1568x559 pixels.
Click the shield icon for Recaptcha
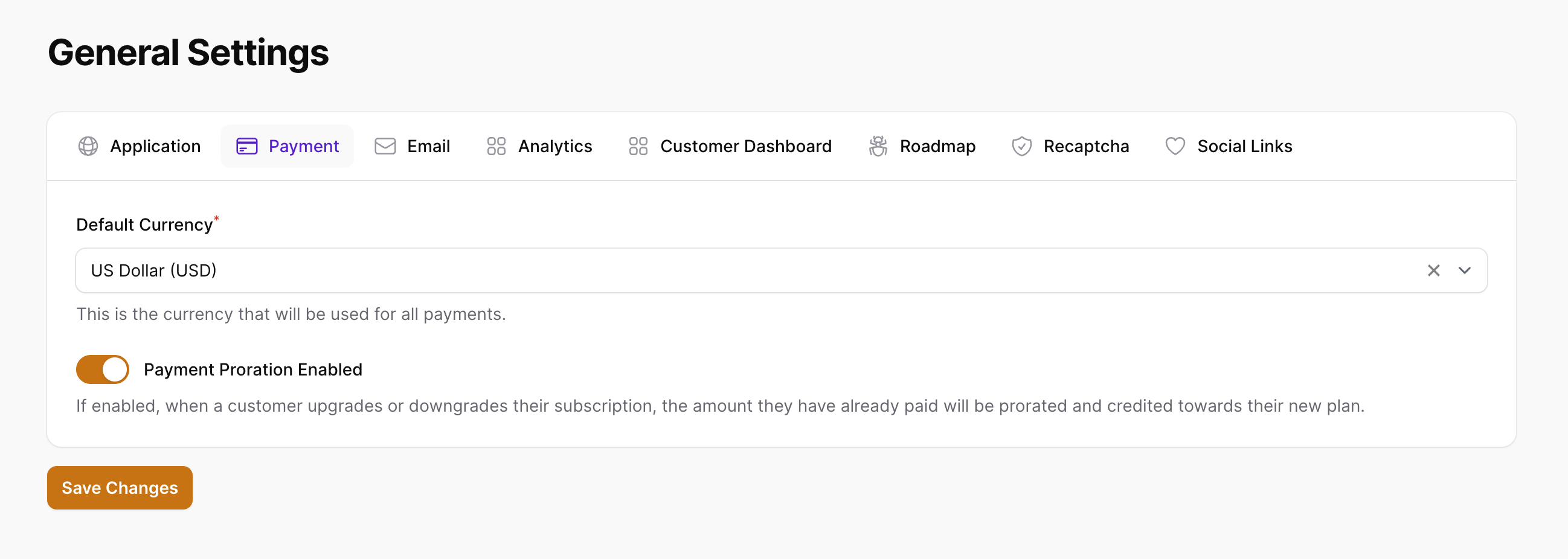[x=1021, y=147]
